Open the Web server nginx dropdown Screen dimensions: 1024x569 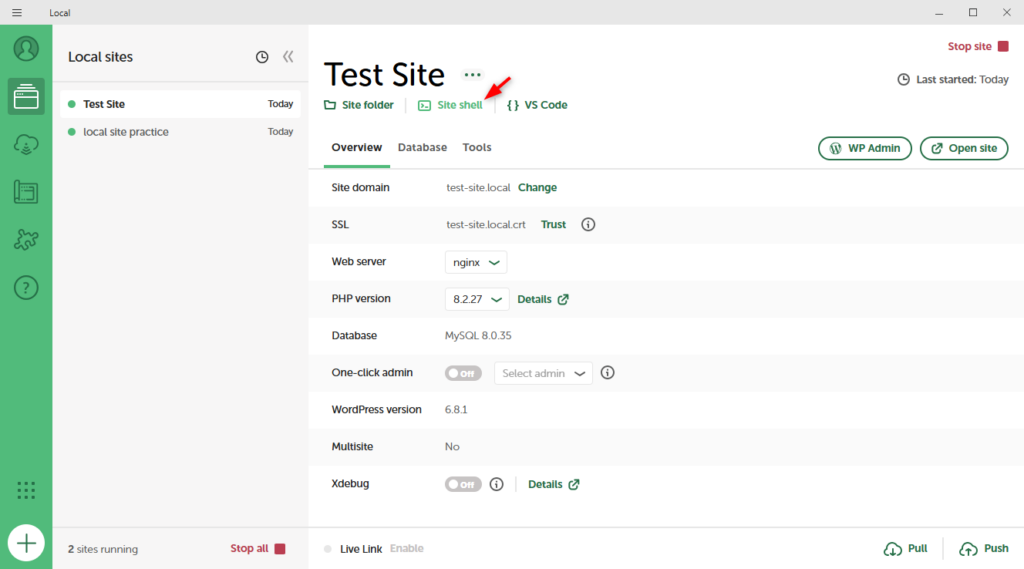click(476, 263)
